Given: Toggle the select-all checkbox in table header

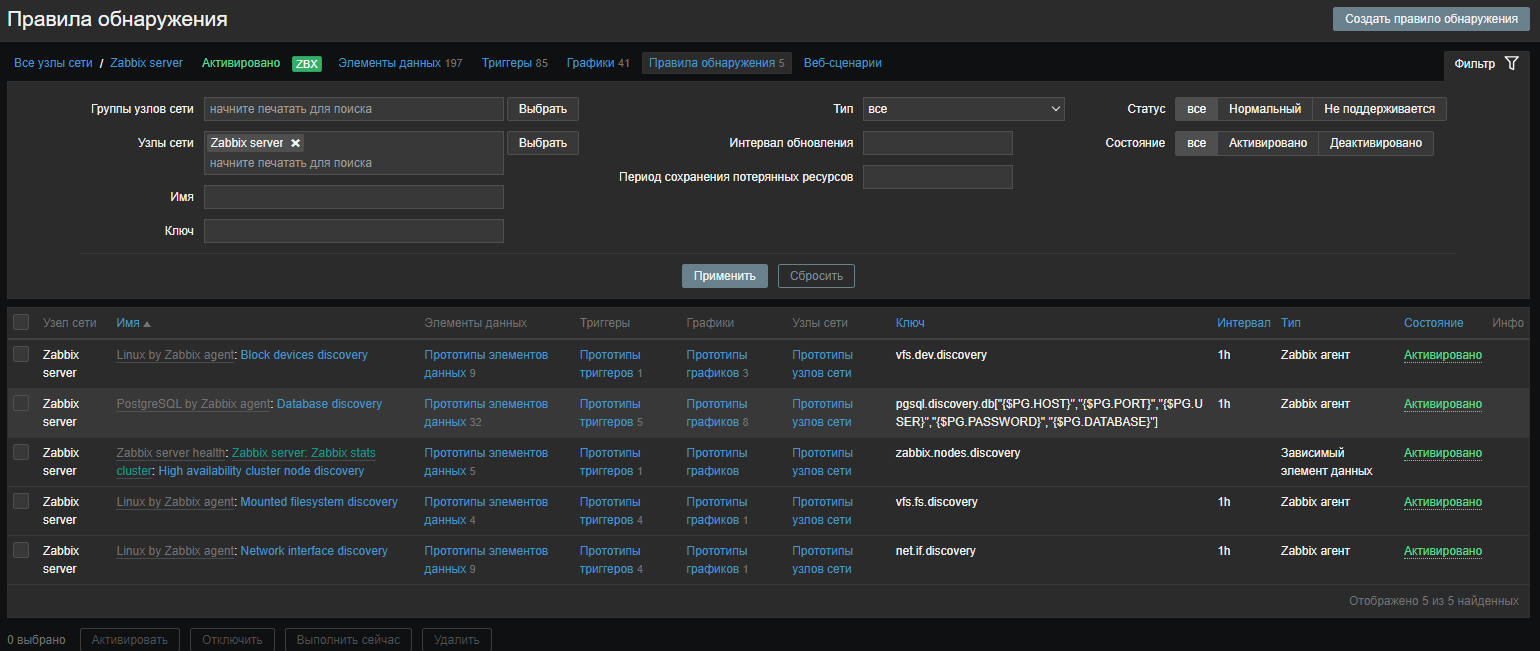Looking at the screenshot, I should coord(21,322).
